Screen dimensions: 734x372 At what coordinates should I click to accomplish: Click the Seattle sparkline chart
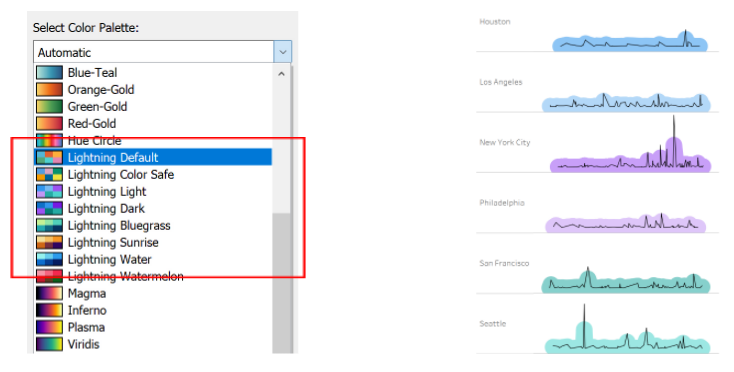pos(628,328)
